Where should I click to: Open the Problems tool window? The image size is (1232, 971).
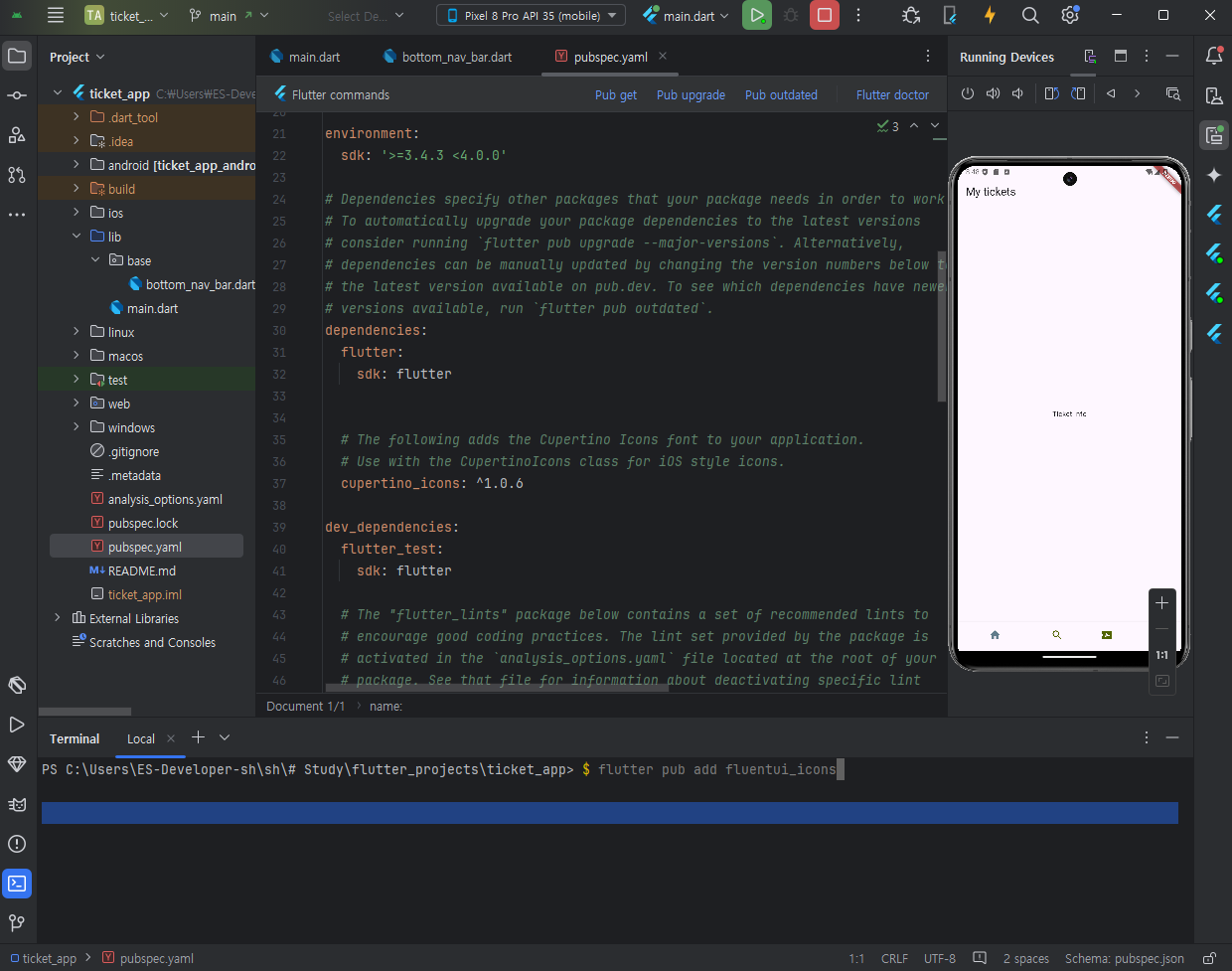[x=17, y=844]
